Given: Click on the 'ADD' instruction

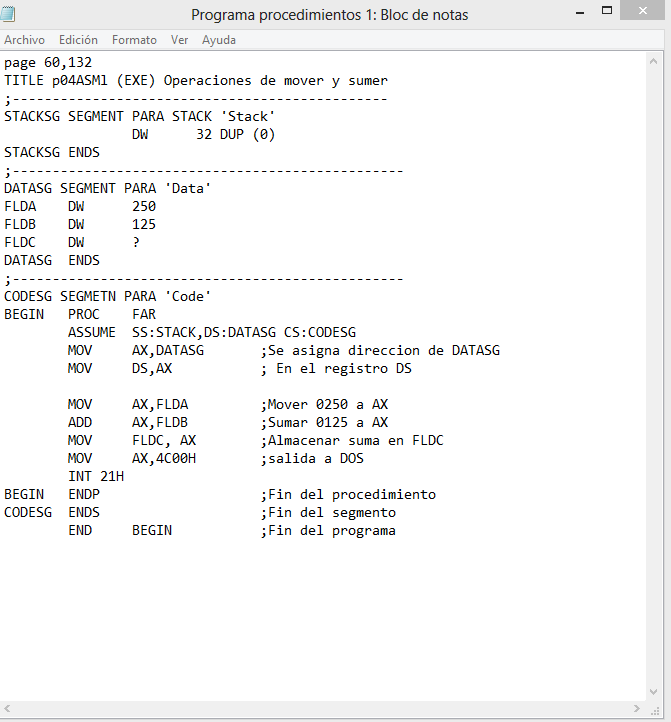Looking at the screenshot, I should pos(80,422).
